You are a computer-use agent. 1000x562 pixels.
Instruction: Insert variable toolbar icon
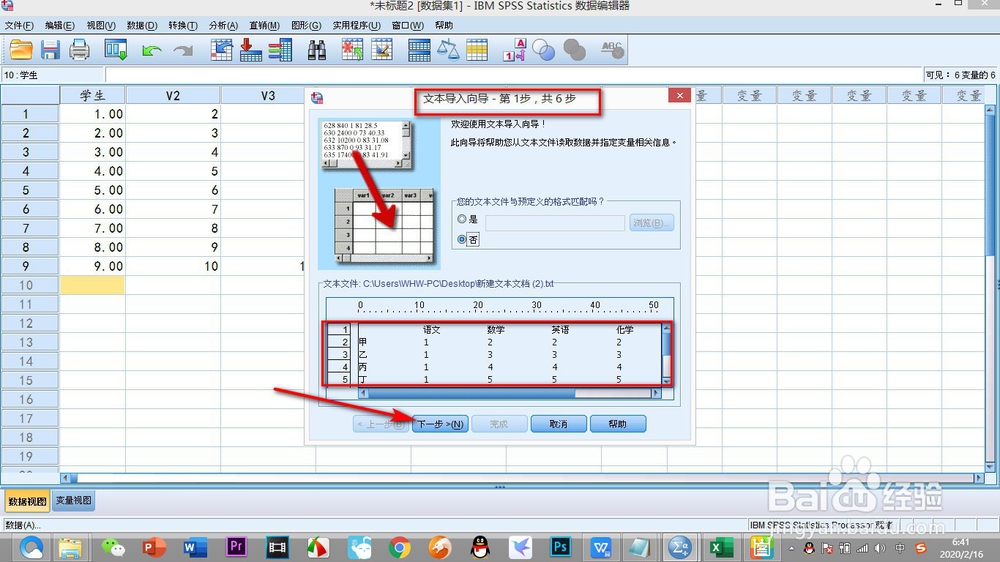(382, 50)
